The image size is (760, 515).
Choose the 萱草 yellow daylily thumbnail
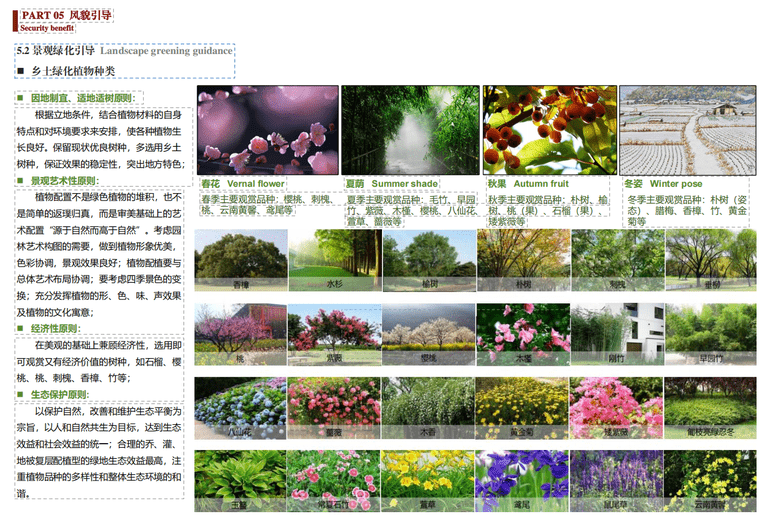(x=428, y=481)
